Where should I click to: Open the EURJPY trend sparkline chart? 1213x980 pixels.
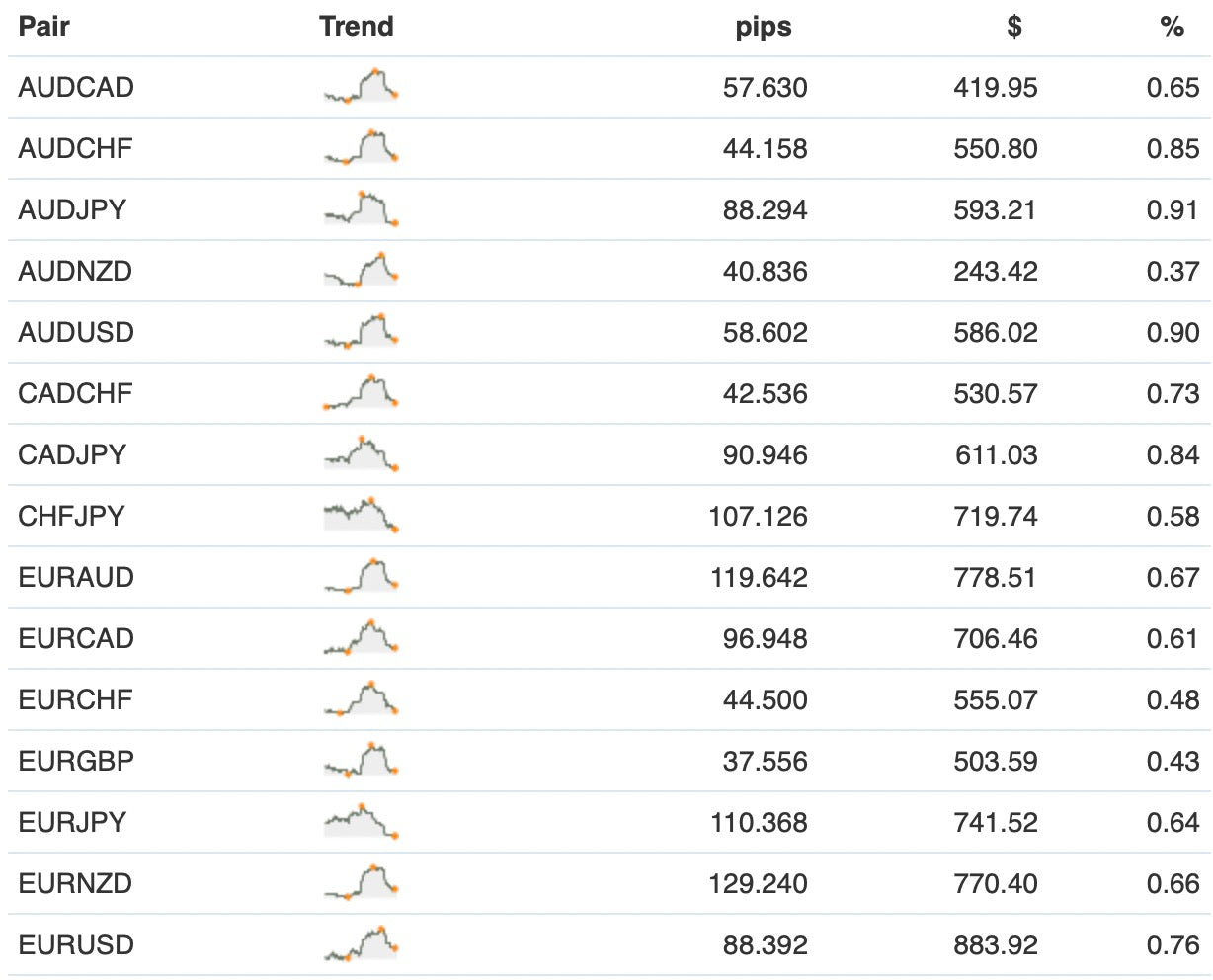pyautogui.click(x=361, y=822)
